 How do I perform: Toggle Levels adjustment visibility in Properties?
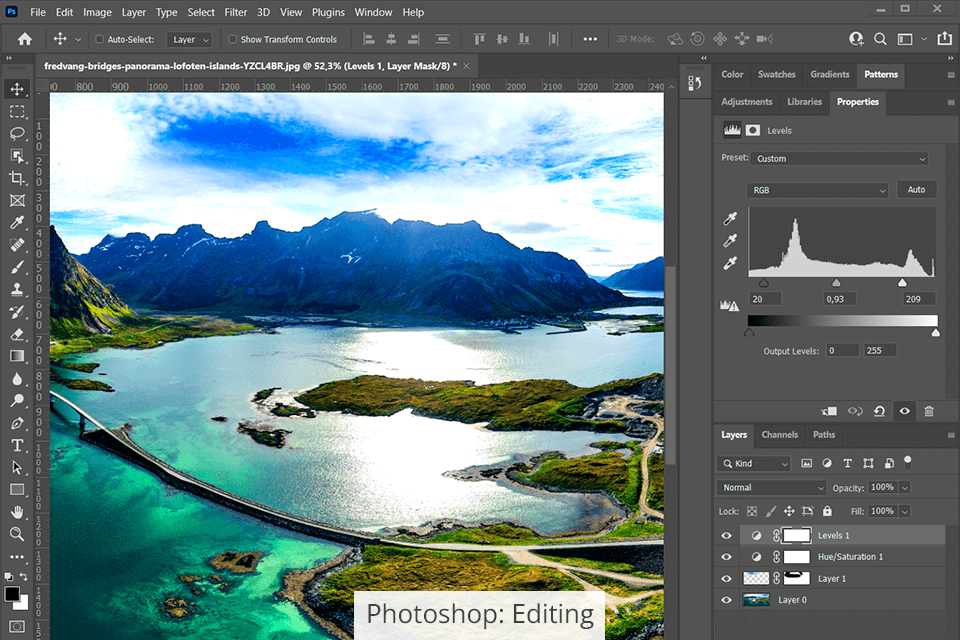click(904, 411)
